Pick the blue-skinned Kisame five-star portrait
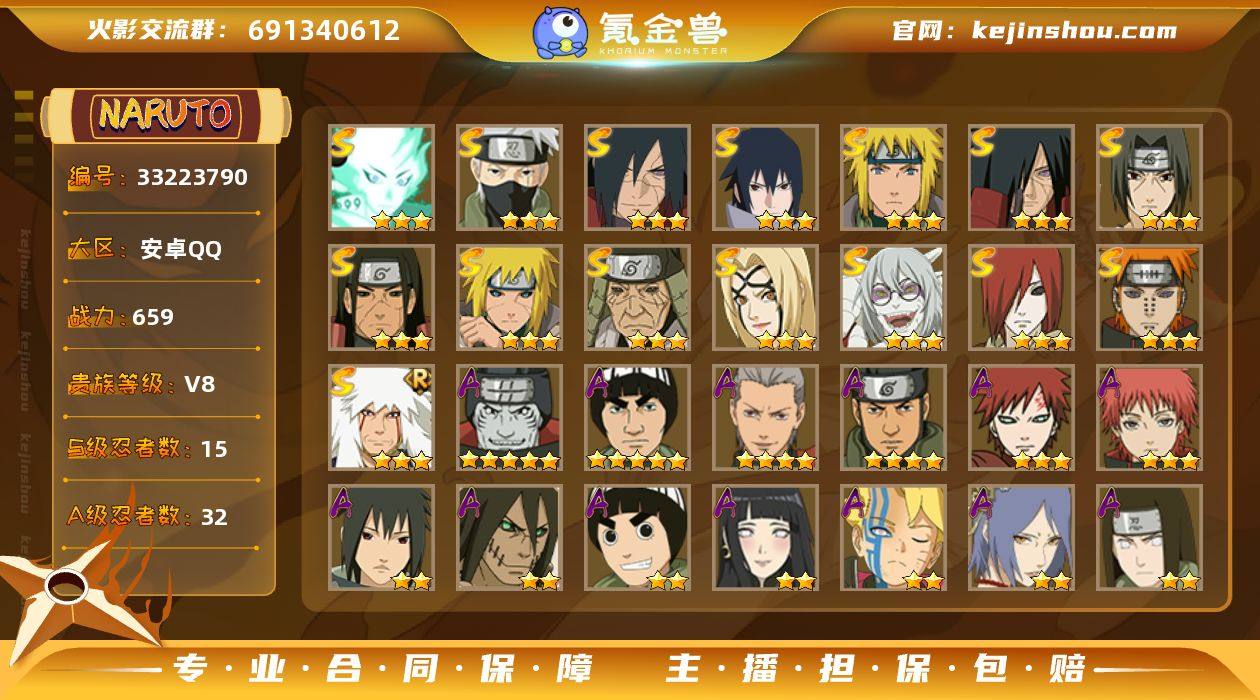 (x=510, y=418)
